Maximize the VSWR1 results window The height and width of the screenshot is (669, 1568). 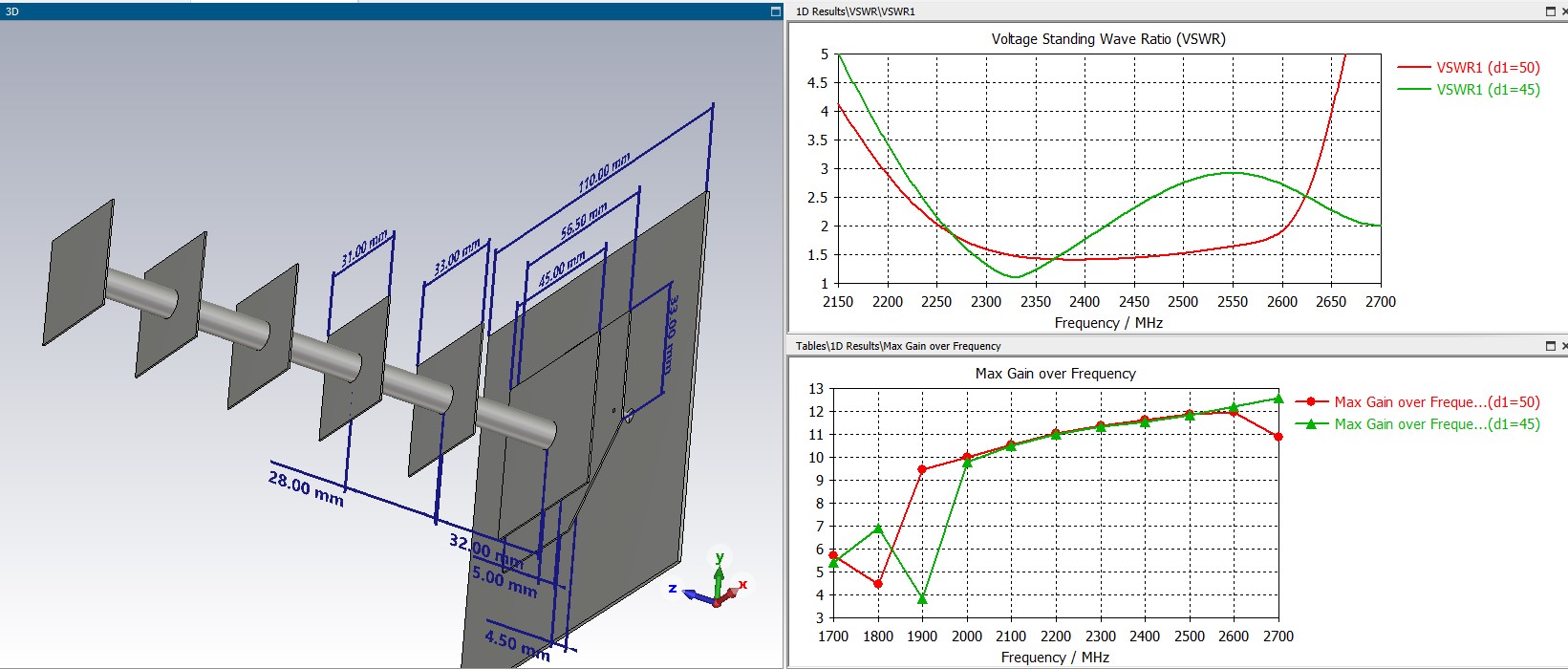(x=1551, y=11)
